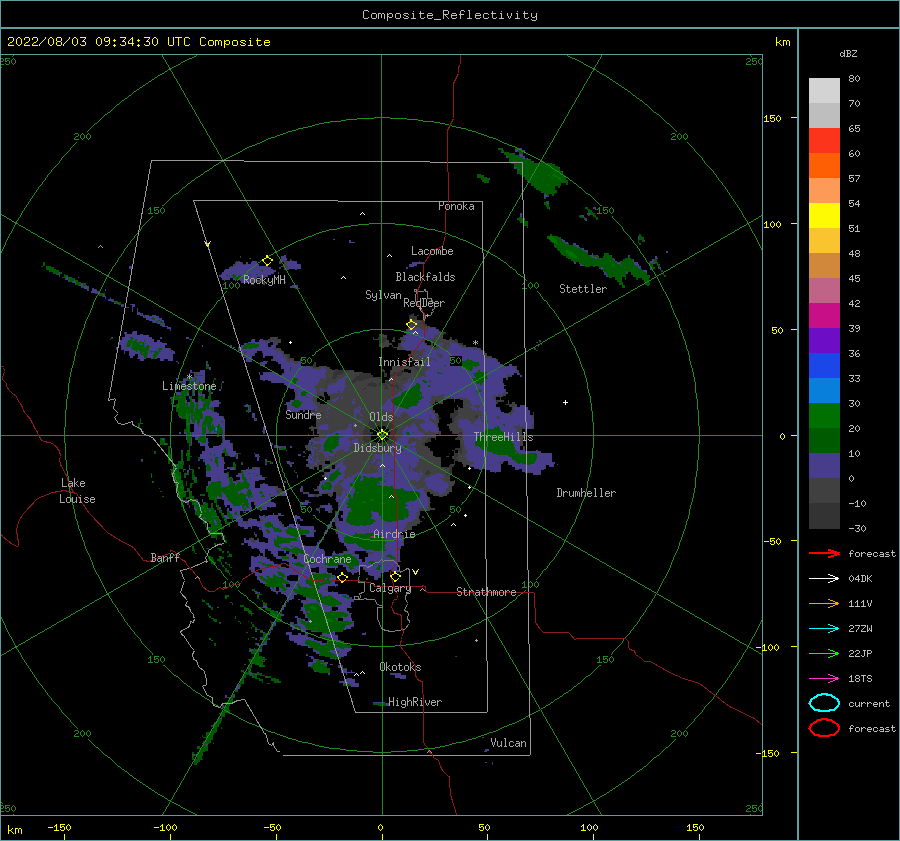Click the white plus marker north of Drumheller
The image size is (900, 841).
point(565,402)
